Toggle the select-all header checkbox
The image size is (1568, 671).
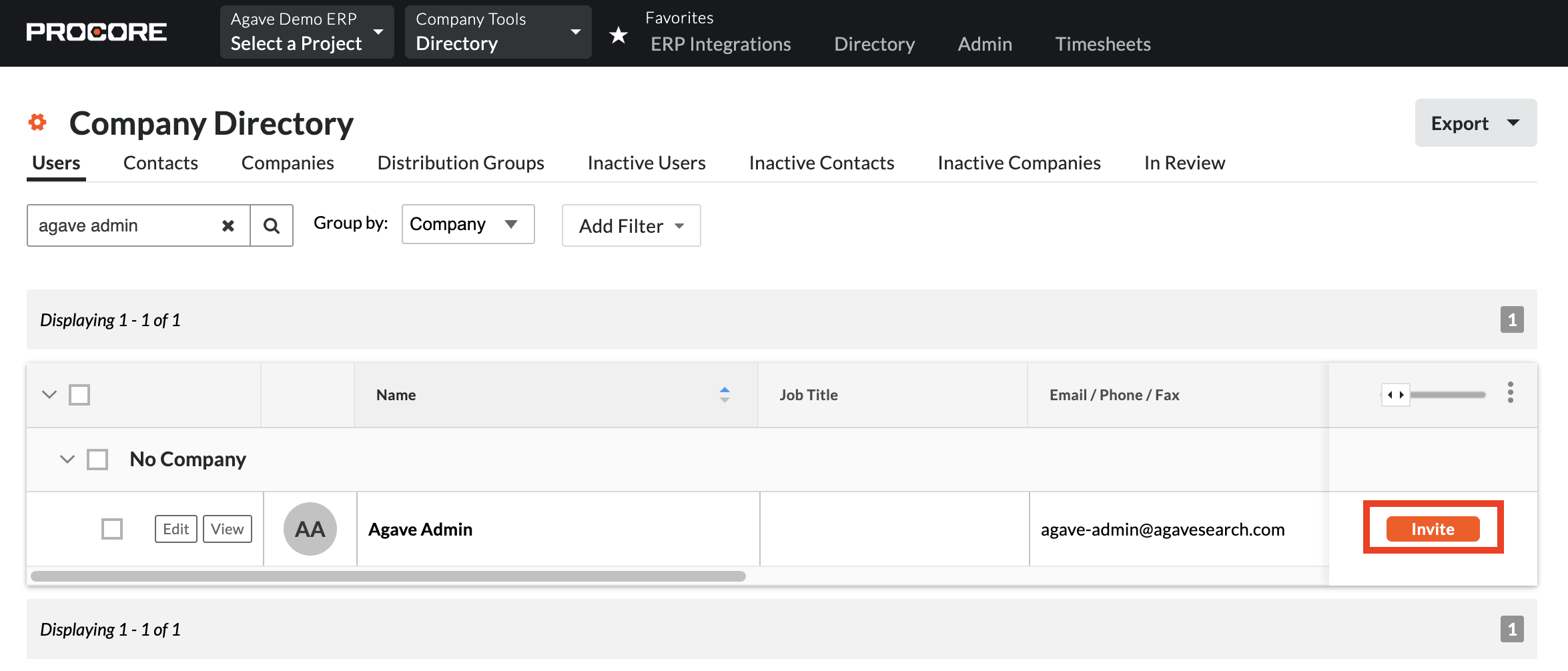pos(79,395)
